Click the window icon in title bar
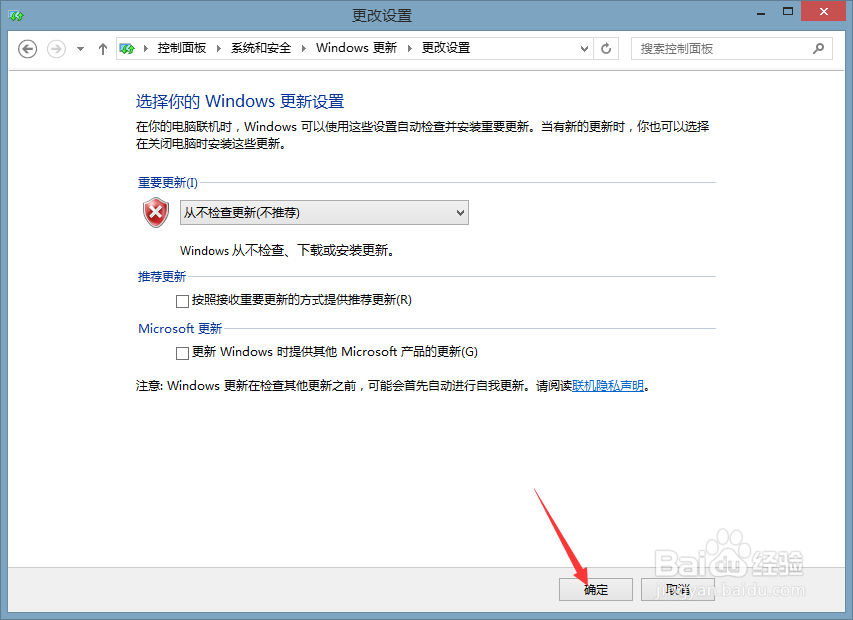 [16, 16]
